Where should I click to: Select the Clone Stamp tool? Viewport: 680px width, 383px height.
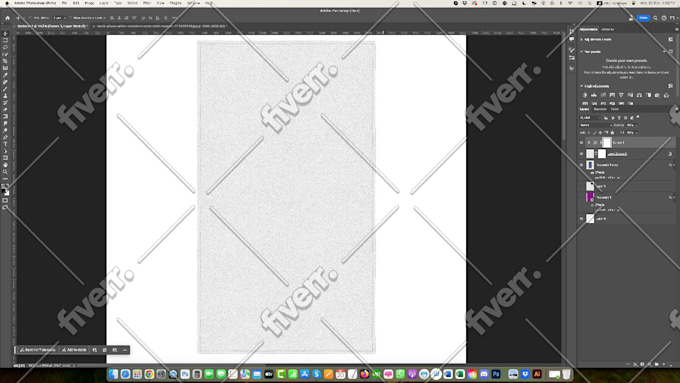5,96
